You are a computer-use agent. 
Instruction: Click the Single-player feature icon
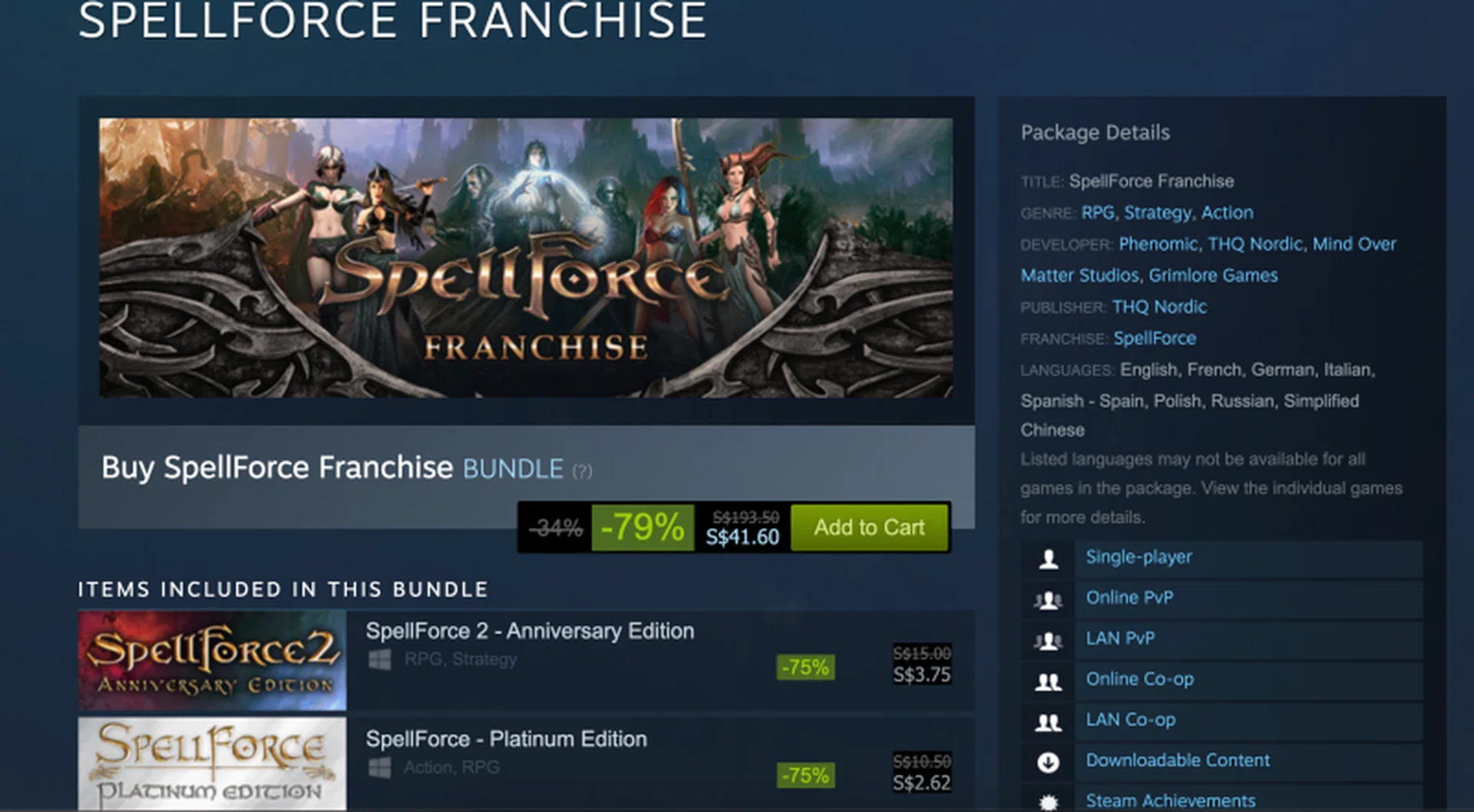(1048, 559)
